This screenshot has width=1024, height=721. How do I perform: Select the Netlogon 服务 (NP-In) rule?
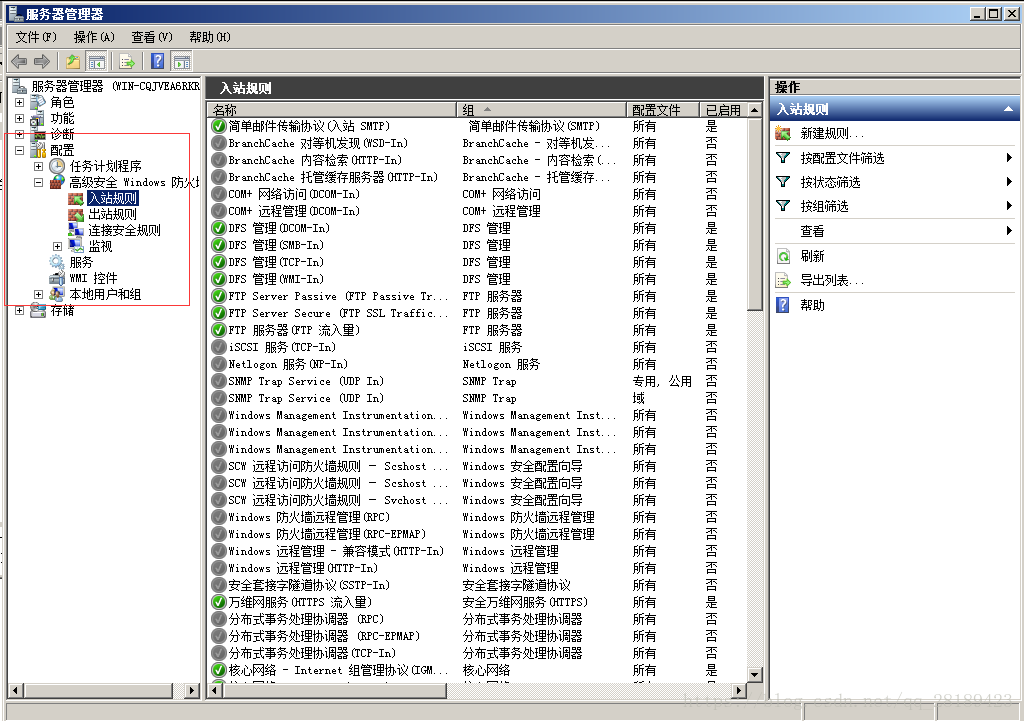pyautogui.click(x=288, y=364)
